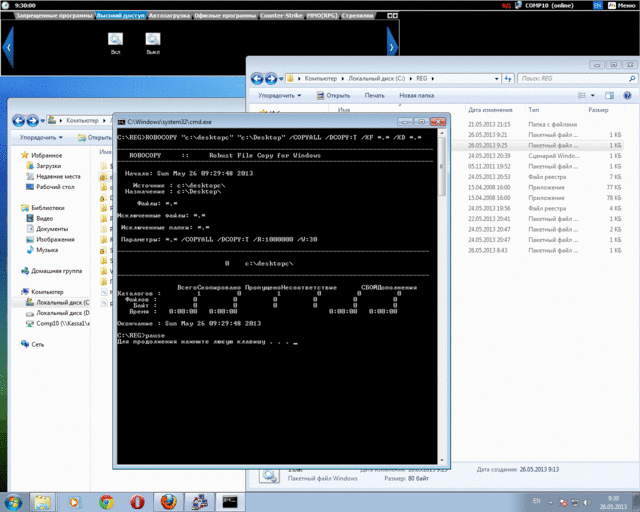Switch to 'MMO(RPG)' tab
The height and width of the screenshot is (512, 640).
(x=322, y=16)
